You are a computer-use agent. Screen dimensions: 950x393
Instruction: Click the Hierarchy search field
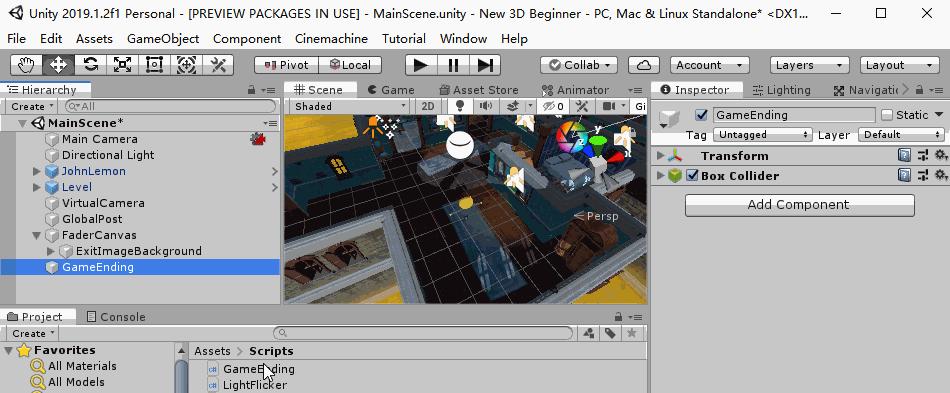[170, 107]
